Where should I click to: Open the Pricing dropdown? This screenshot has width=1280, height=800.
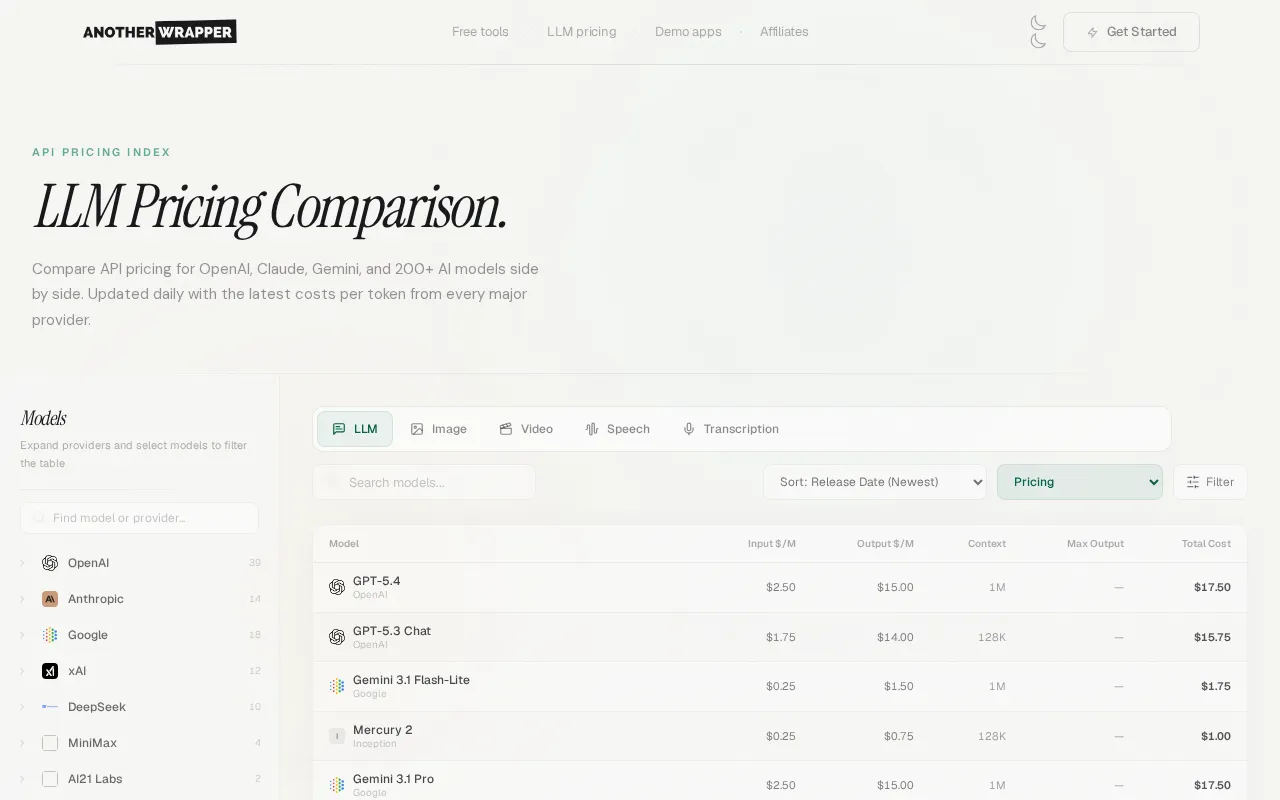pos(1080,482)
